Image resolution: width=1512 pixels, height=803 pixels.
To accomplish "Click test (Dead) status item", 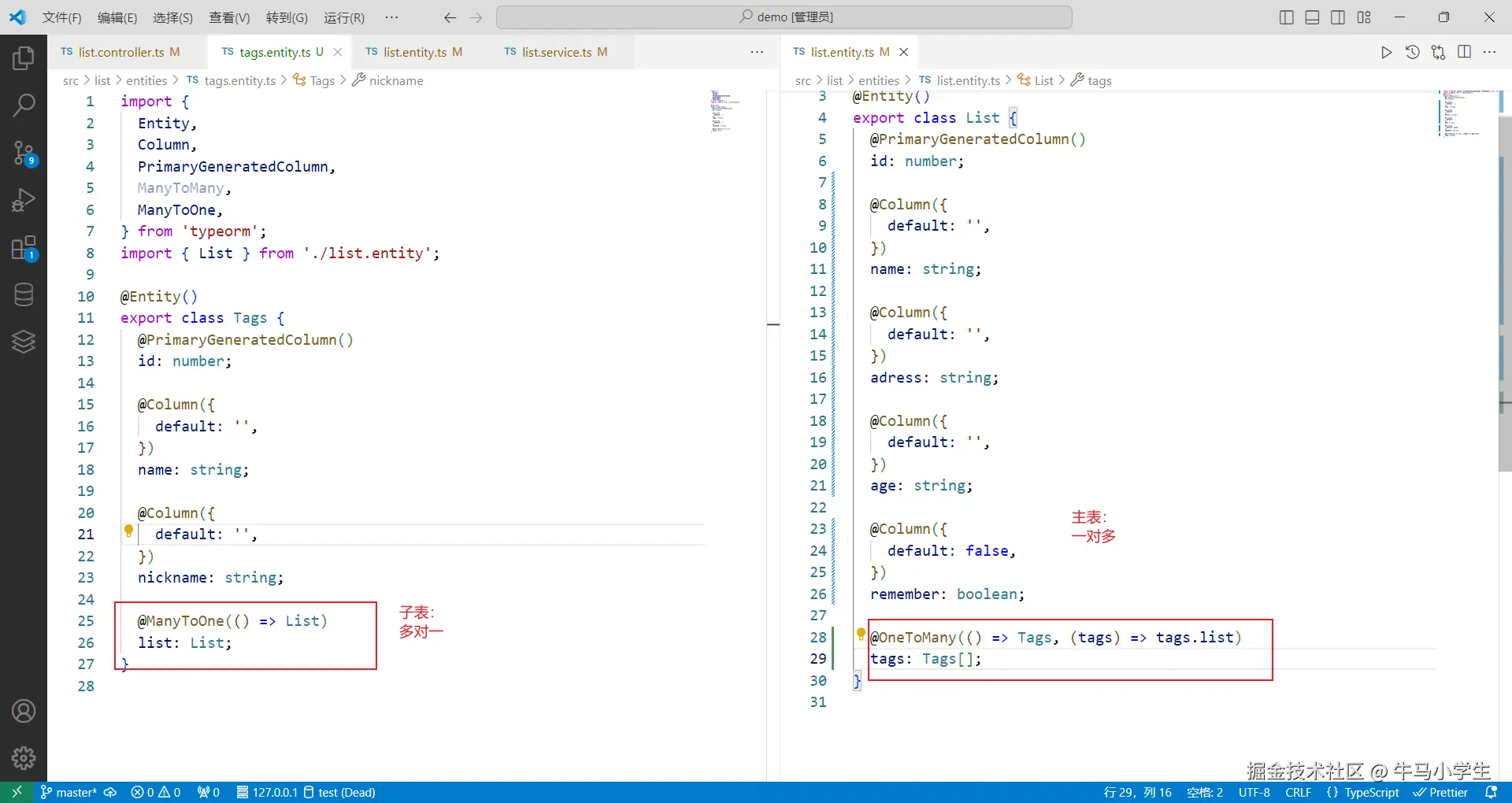I will pos(339,792).
